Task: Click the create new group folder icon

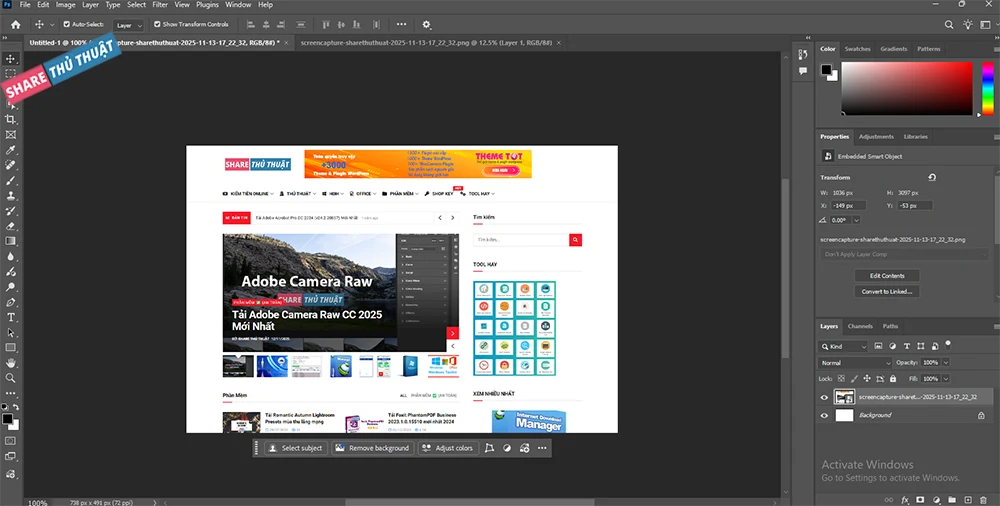Action: click(x=952, y=500)
